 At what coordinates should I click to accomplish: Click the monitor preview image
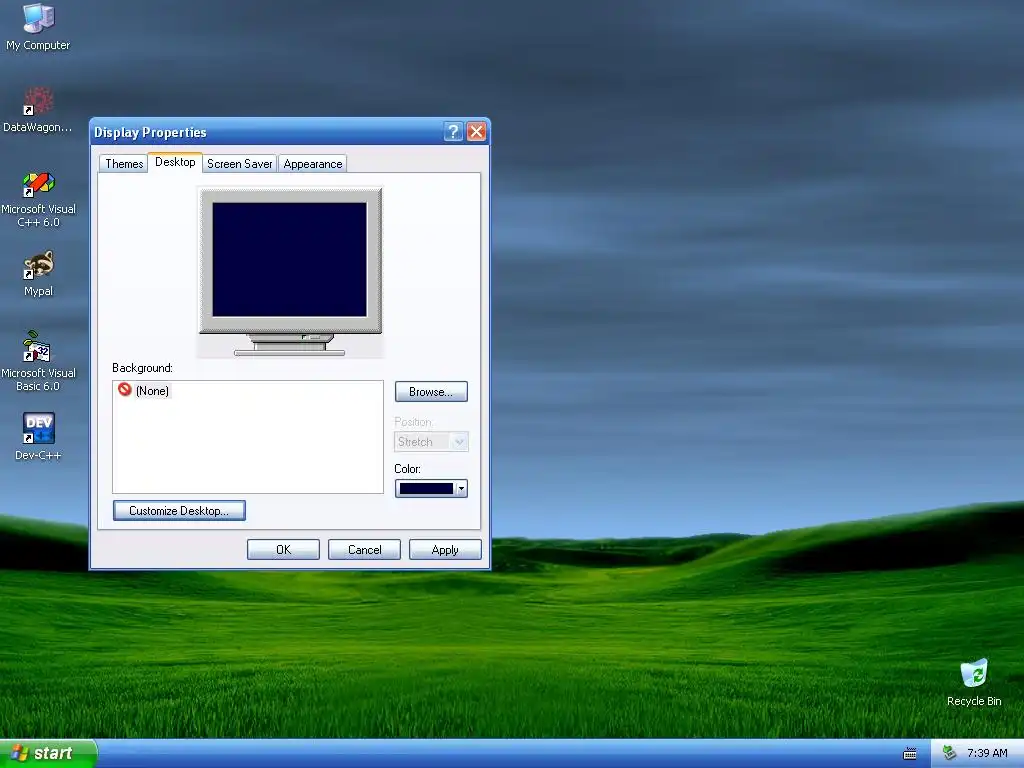291,272
